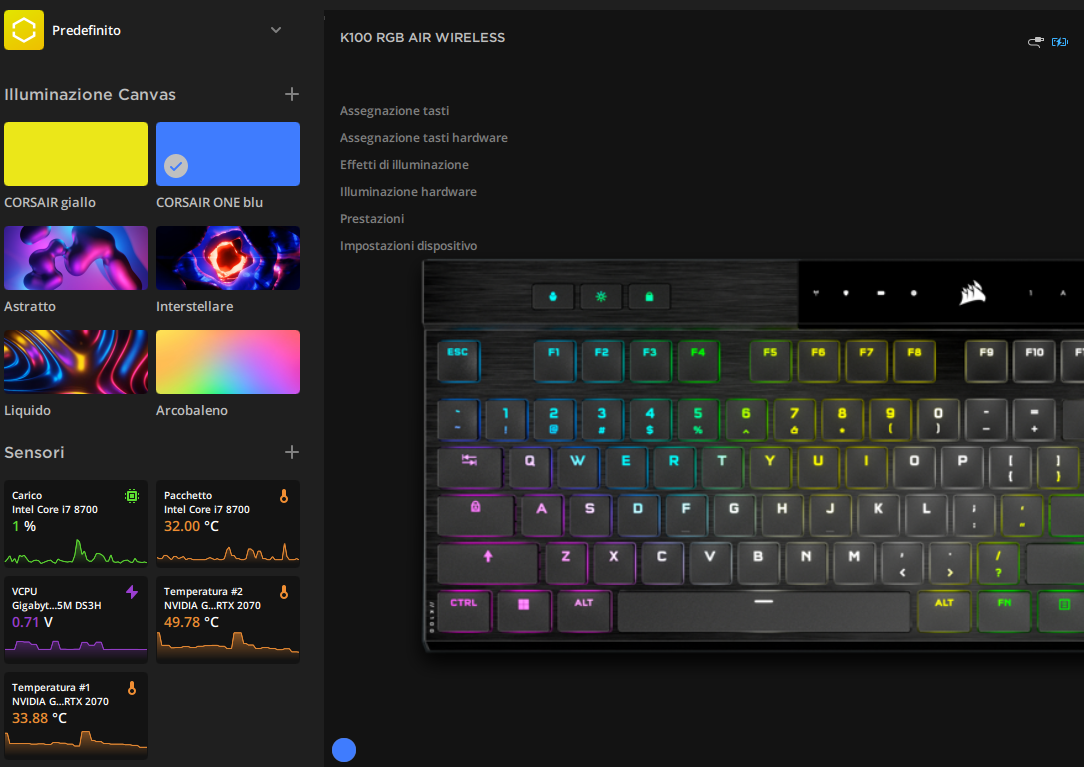Click the lightning bolt icon on VCPU sensor
The image size is (1084, 767).
[132, 592]
